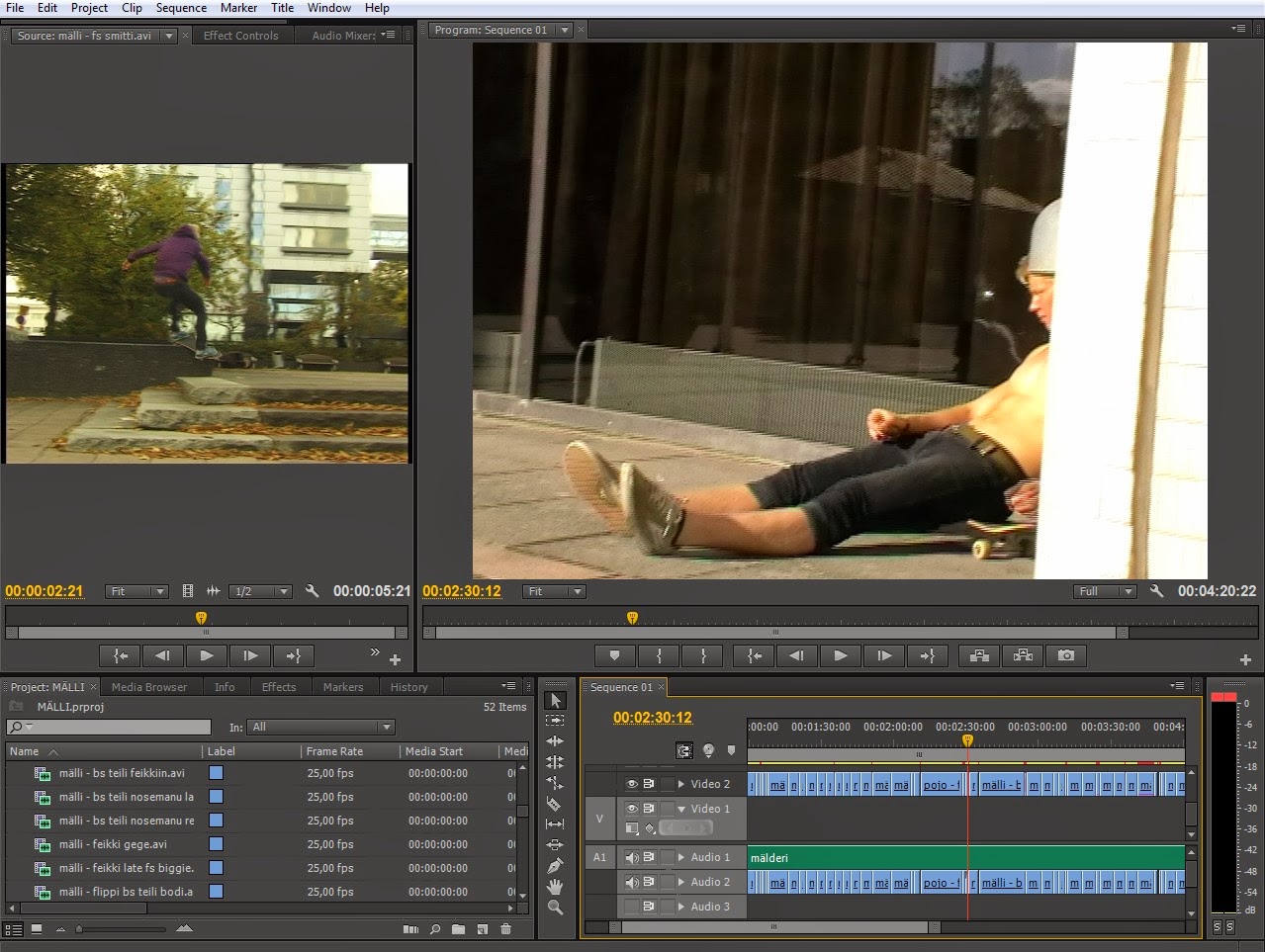Click the Lift button in Program monitor
1265x952 pixels.
point(979,655)
